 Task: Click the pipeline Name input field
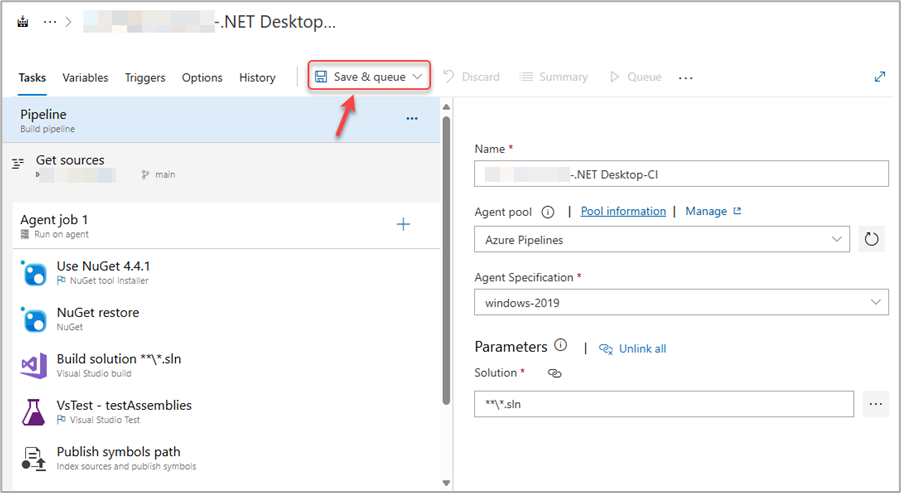[681, 174]
